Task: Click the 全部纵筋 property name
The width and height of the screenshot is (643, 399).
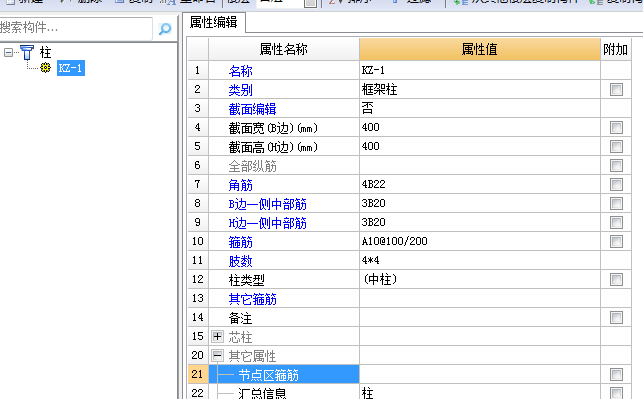Action: click(253, 166)
